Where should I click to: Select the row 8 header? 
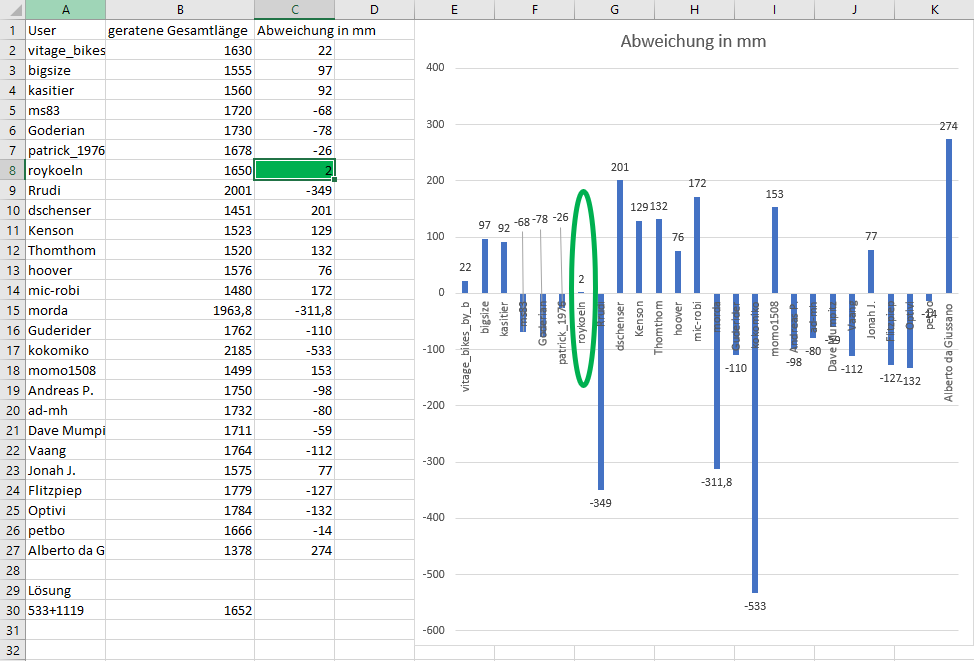12,170
